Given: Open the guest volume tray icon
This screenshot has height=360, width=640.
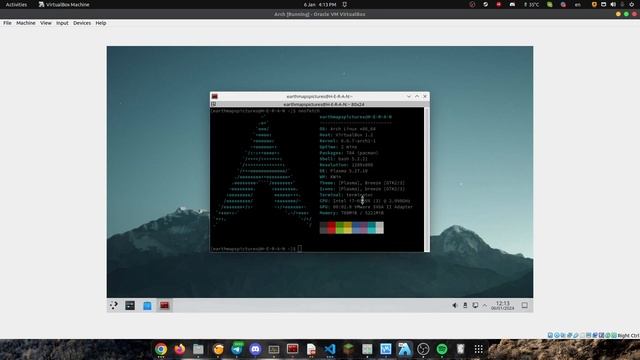Looking at the screenshot, I should [455, 305].
